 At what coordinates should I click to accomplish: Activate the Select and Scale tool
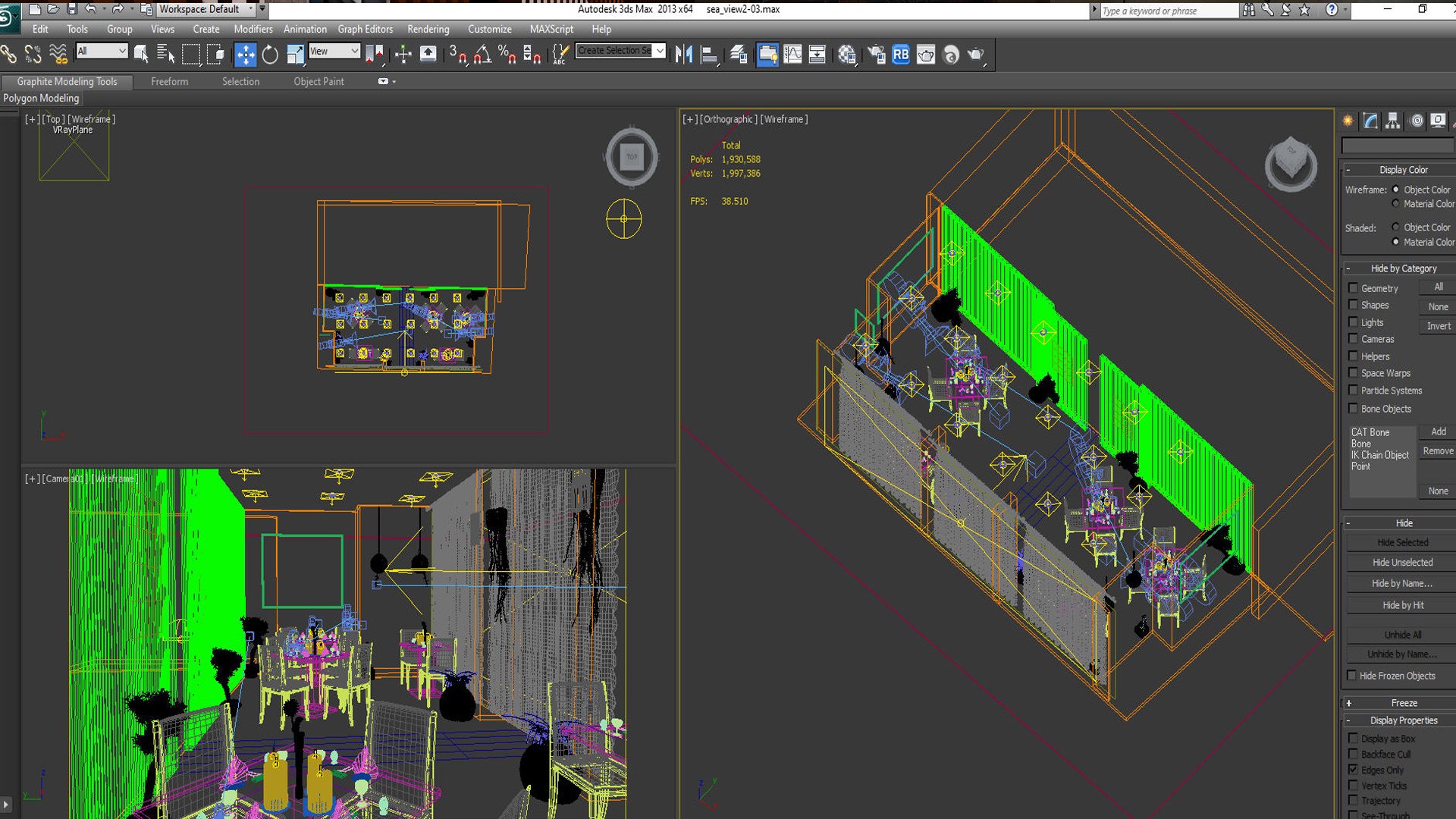295,55
